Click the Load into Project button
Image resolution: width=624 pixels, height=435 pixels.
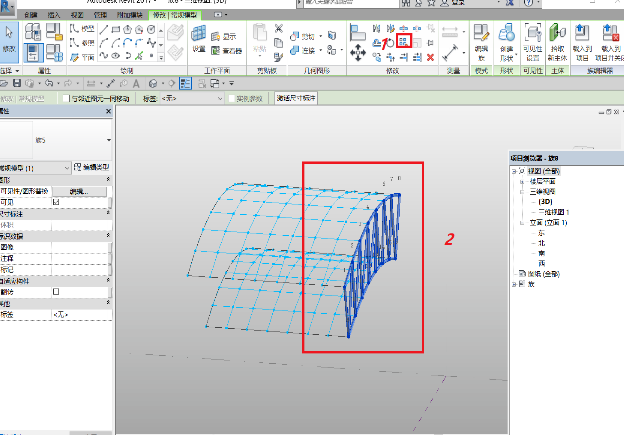pyautogui.click(x=582, y=42)
